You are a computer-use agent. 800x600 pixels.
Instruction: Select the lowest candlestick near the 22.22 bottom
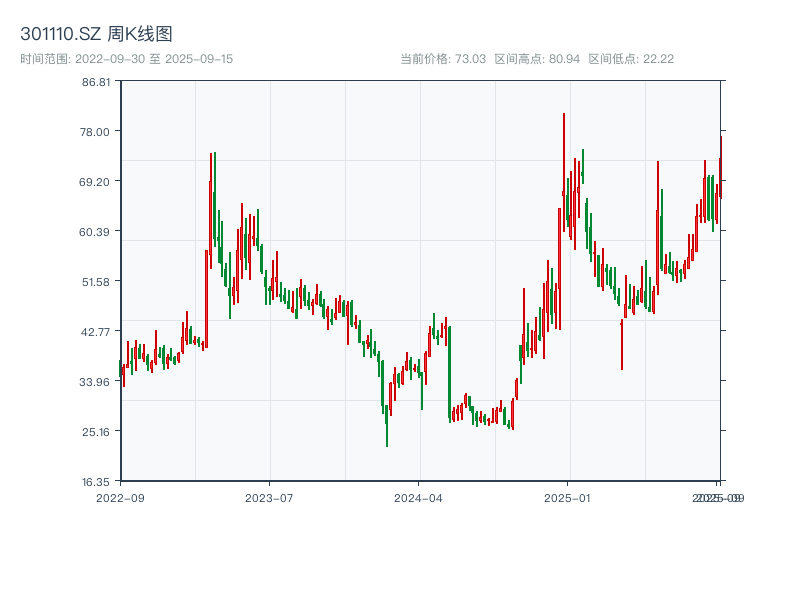point(388,430)
